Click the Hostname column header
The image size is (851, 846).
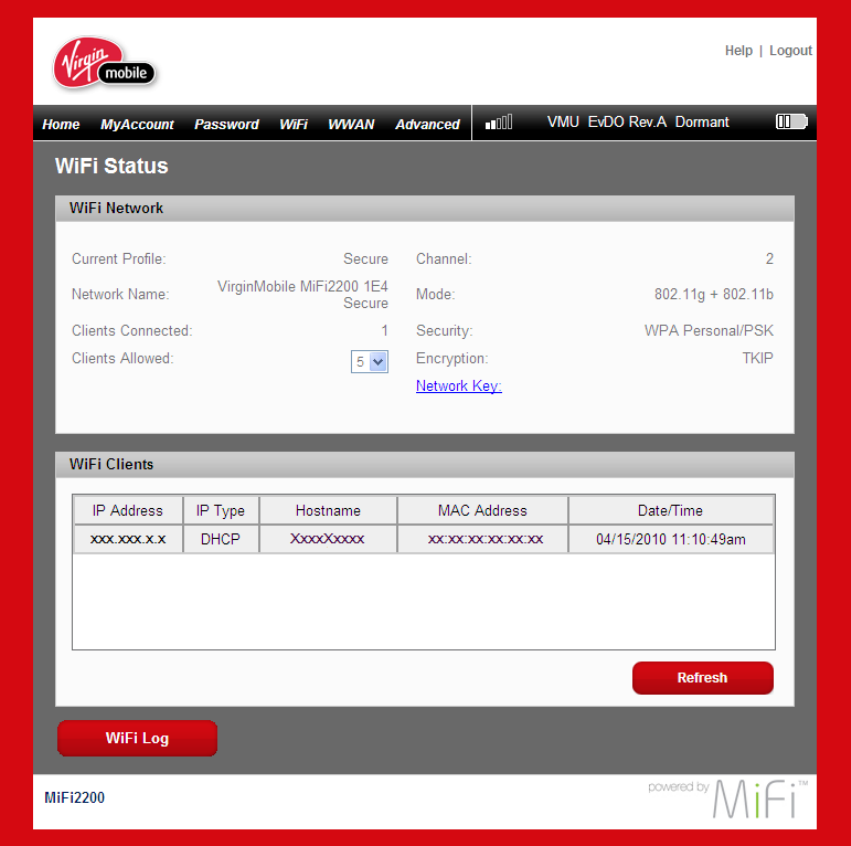328,511
